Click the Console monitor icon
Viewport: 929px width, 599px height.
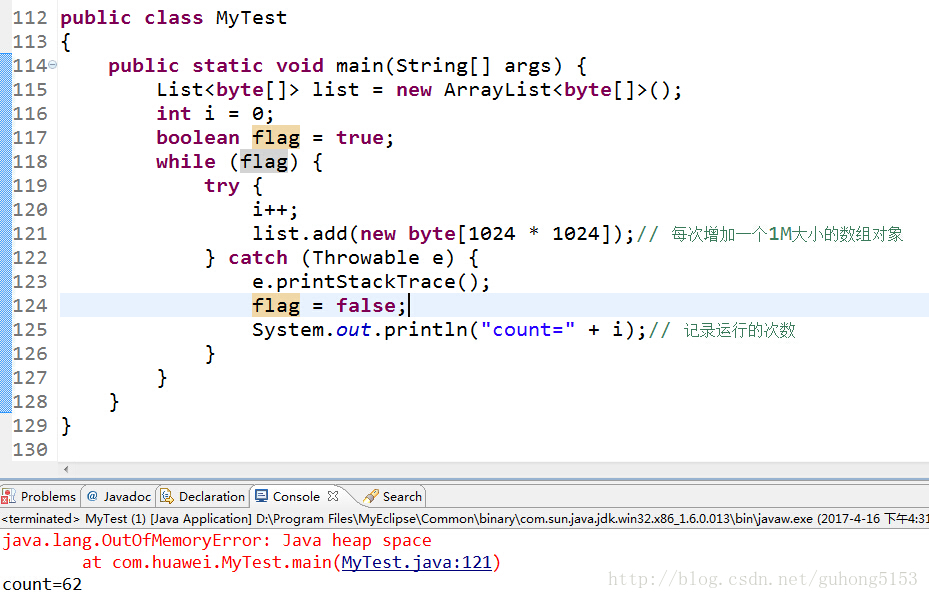(261, 496)
